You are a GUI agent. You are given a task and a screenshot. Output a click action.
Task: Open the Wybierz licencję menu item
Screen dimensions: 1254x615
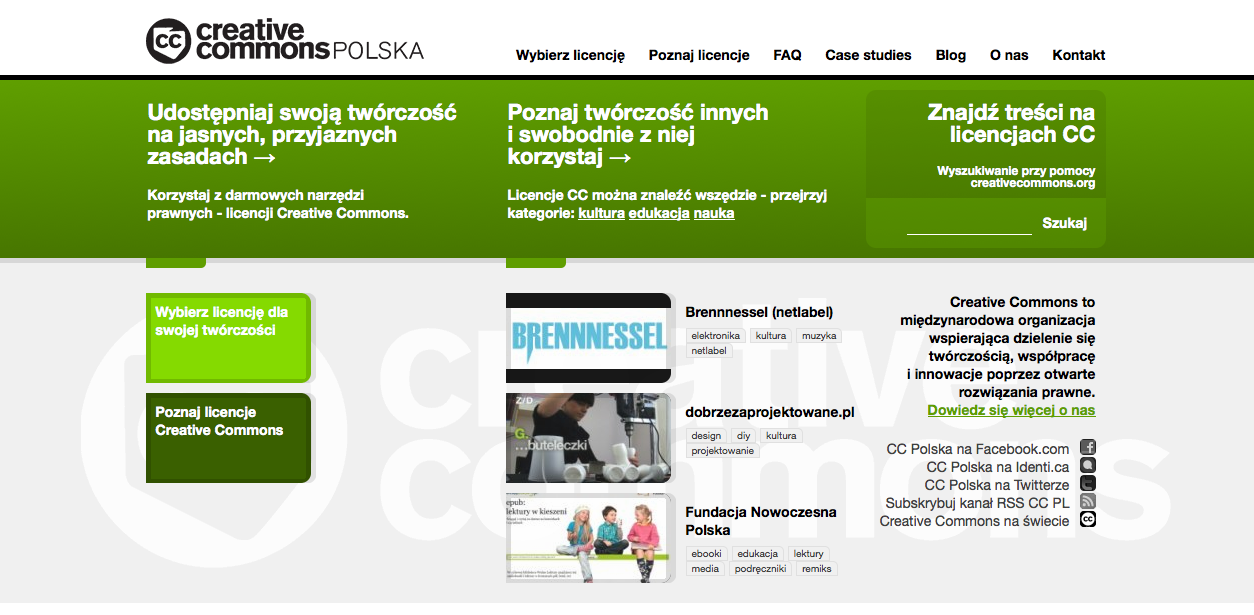click(570, 55)
